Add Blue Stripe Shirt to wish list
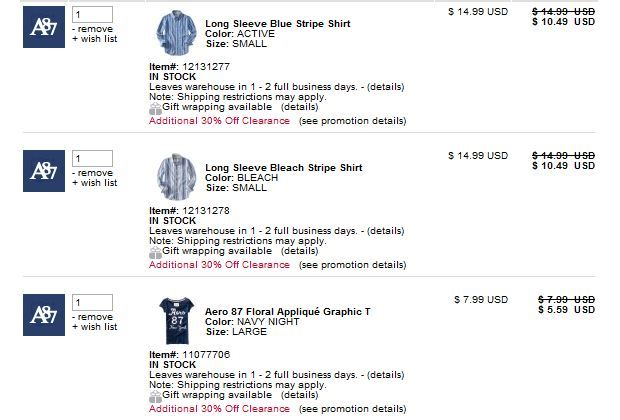 (95, 39)
